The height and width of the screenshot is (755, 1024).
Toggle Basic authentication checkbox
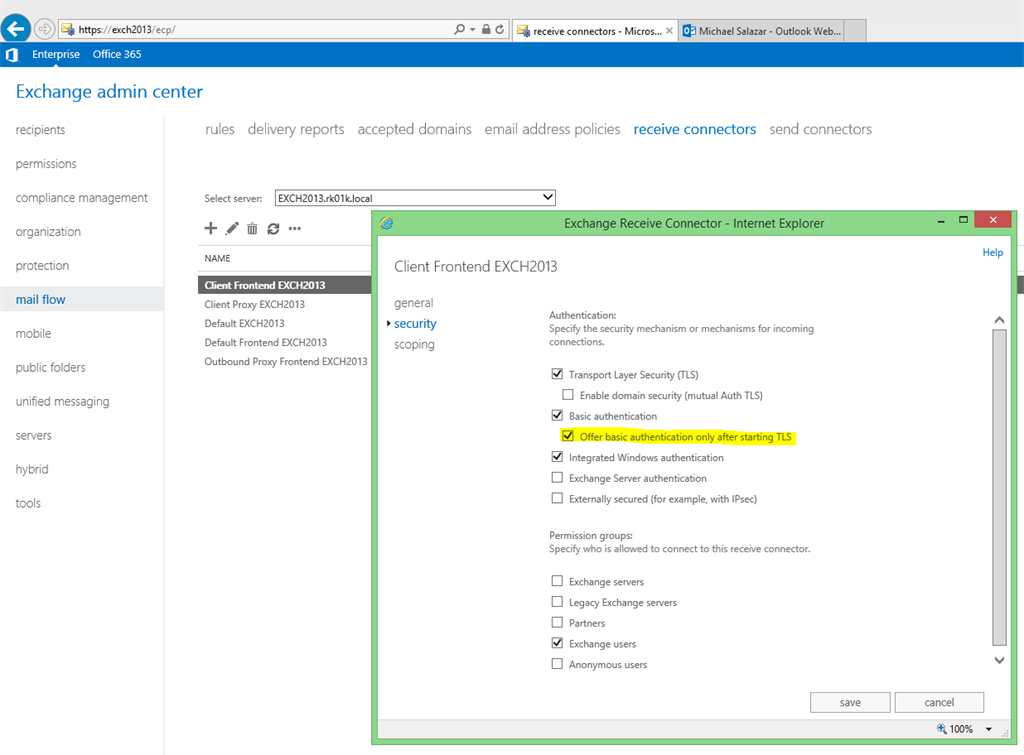[557, 415]
